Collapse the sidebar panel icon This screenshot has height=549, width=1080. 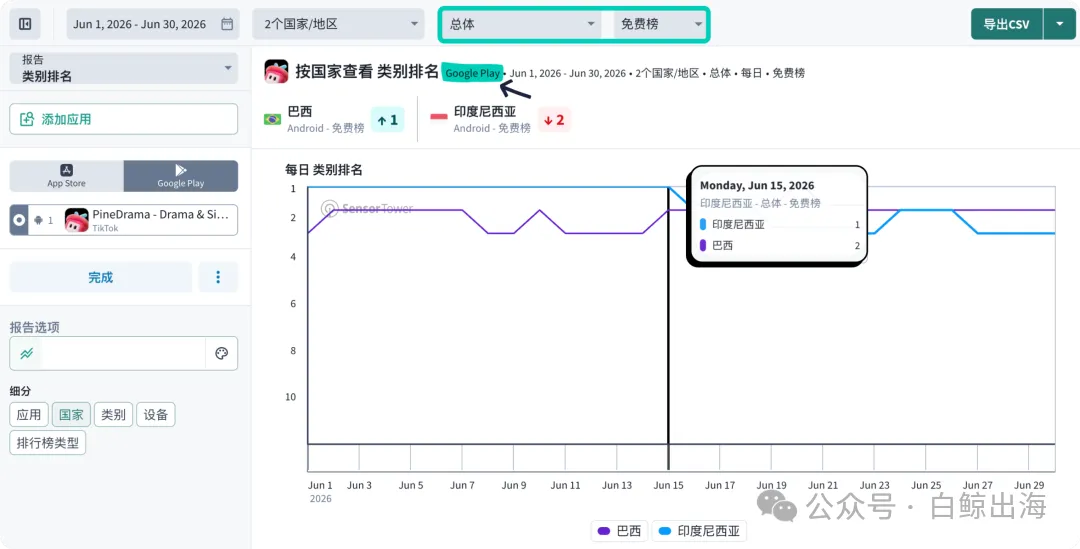(x=25, y=24)
